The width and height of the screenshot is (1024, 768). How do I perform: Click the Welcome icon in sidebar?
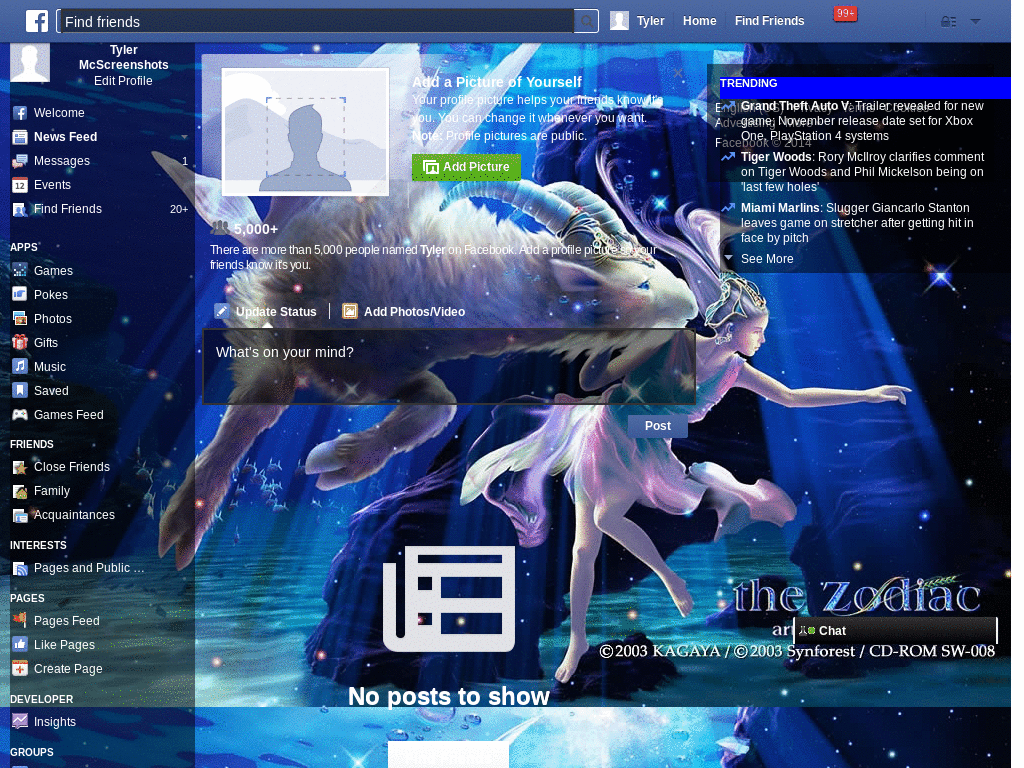[x=20, y=113]
